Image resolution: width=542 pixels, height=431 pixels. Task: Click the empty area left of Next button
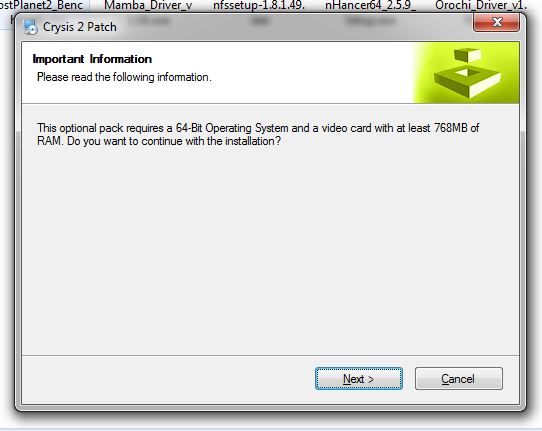tap(166, 378)
